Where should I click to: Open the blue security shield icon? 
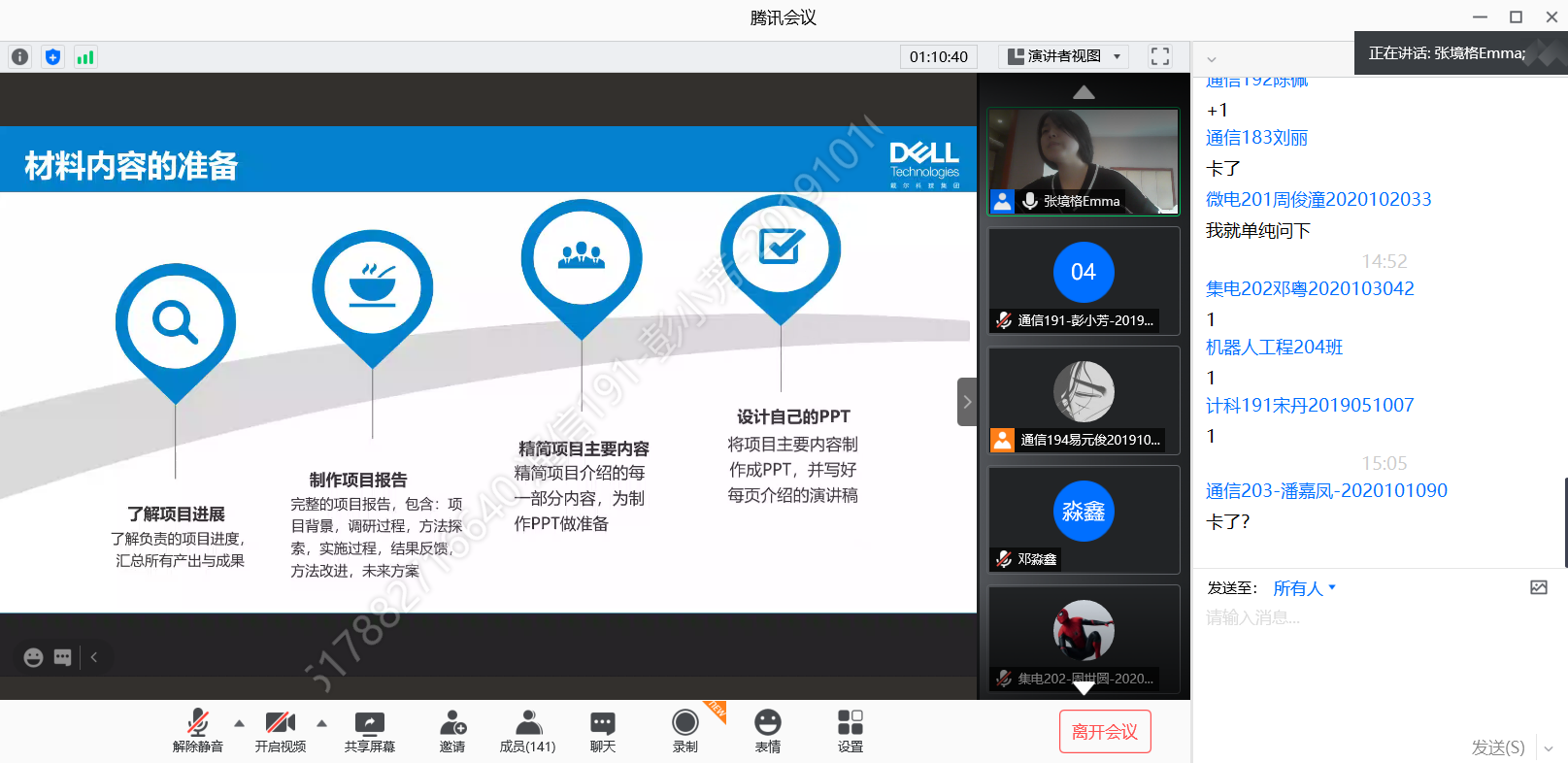pos(52,57)
